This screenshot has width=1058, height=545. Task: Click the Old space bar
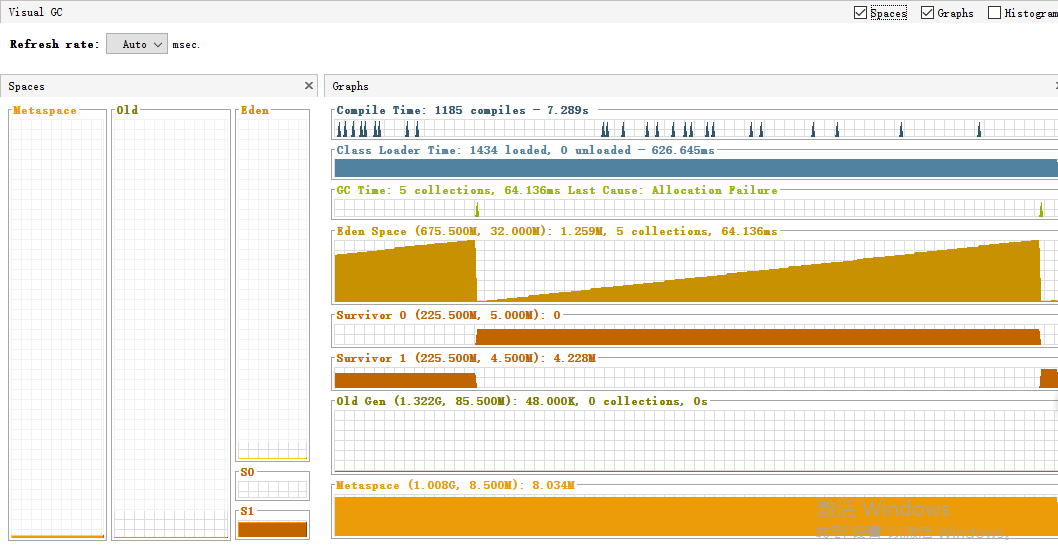pos(171,328)
